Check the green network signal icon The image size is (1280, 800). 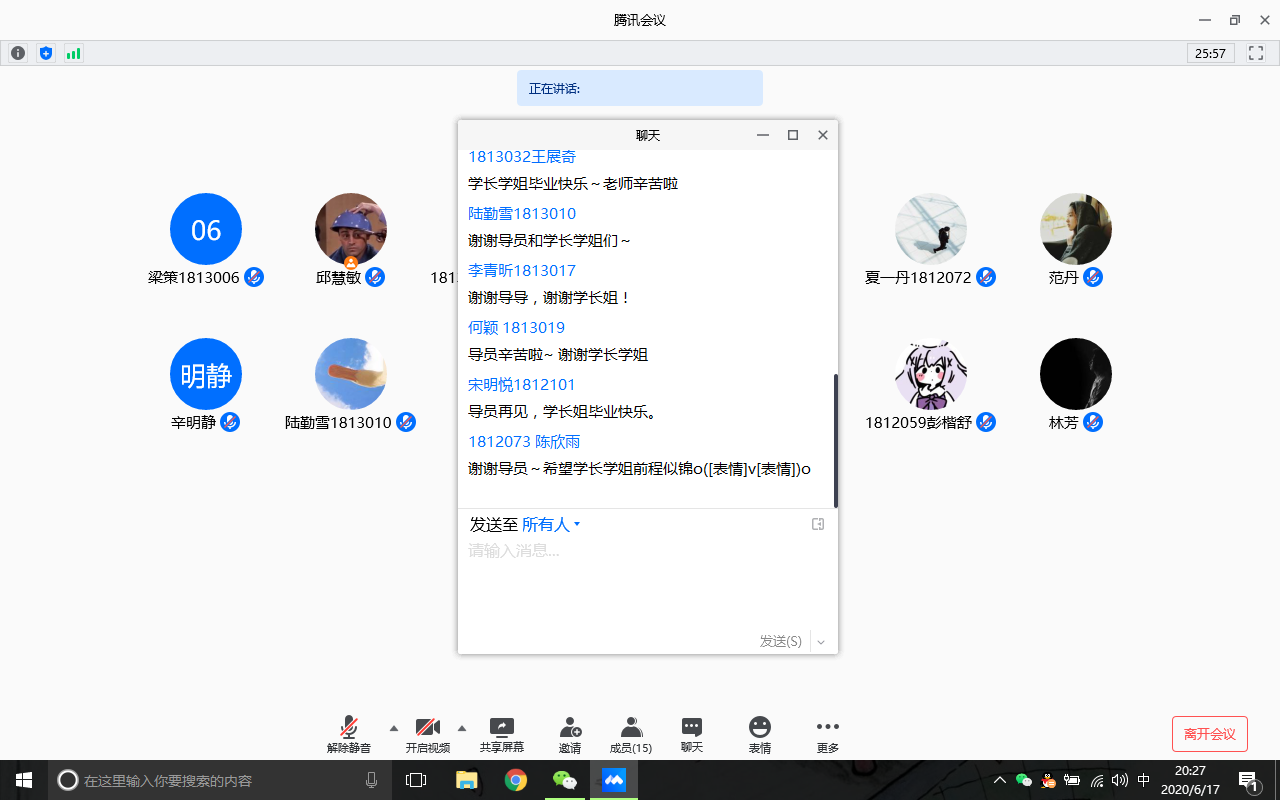tap(73, 53)
